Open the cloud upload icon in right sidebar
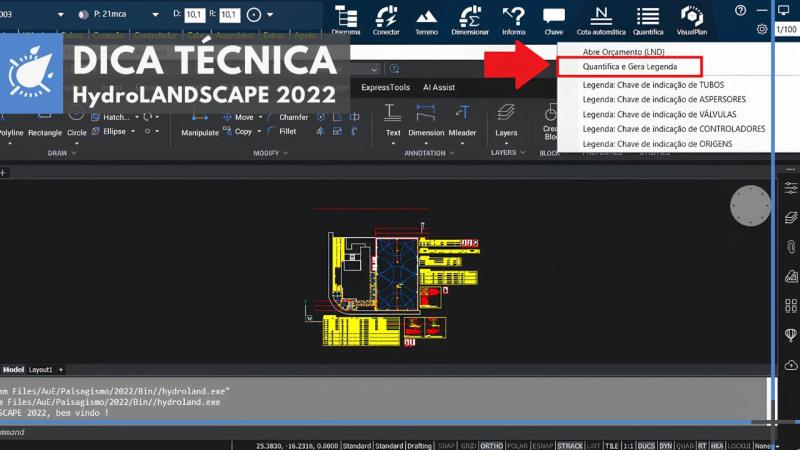Image resolution: width=800 pixels, height=450 pixels. point(791,365)
